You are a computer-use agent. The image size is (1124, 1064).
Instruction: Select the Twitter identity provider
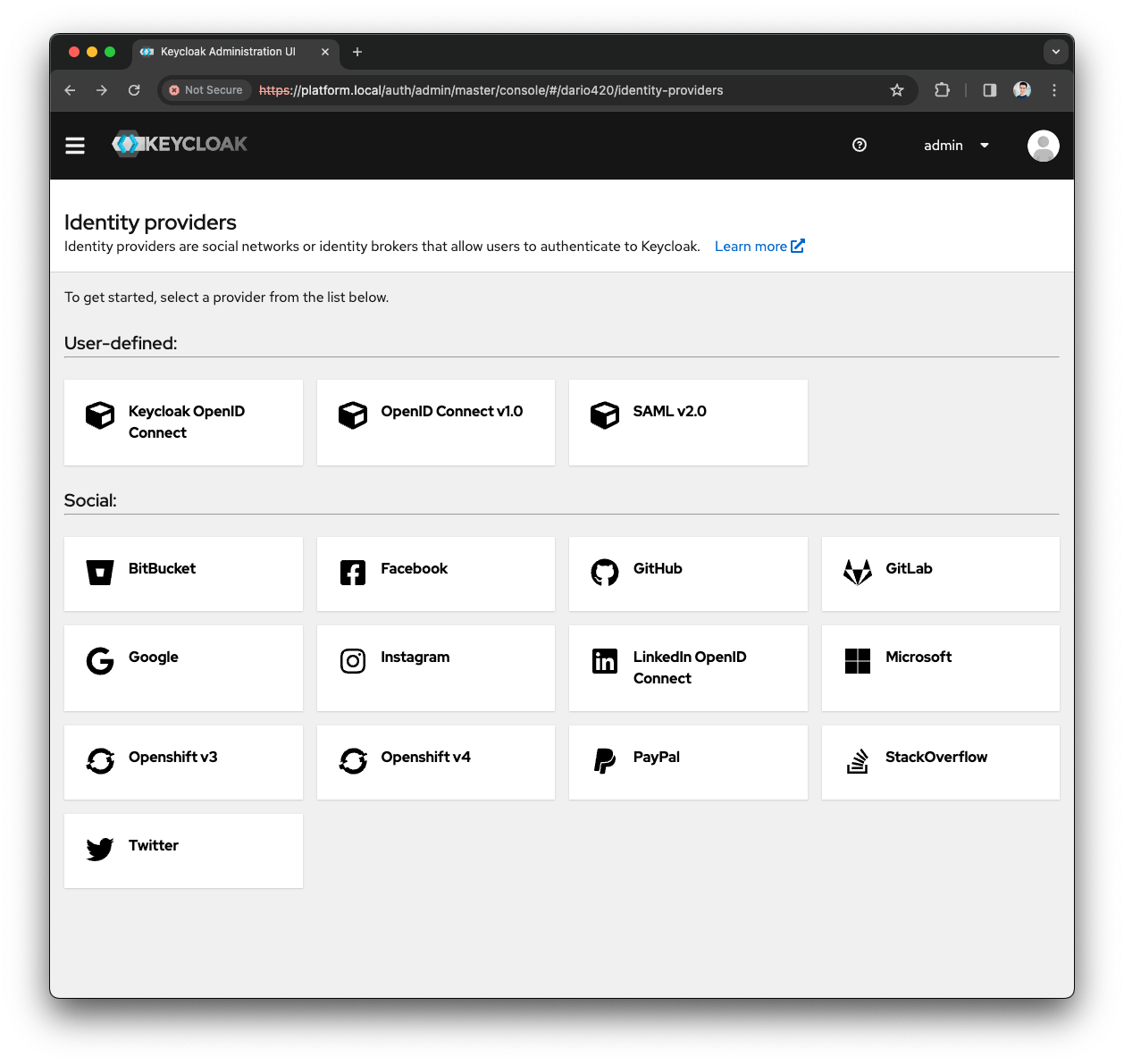(x=182, y=850)
